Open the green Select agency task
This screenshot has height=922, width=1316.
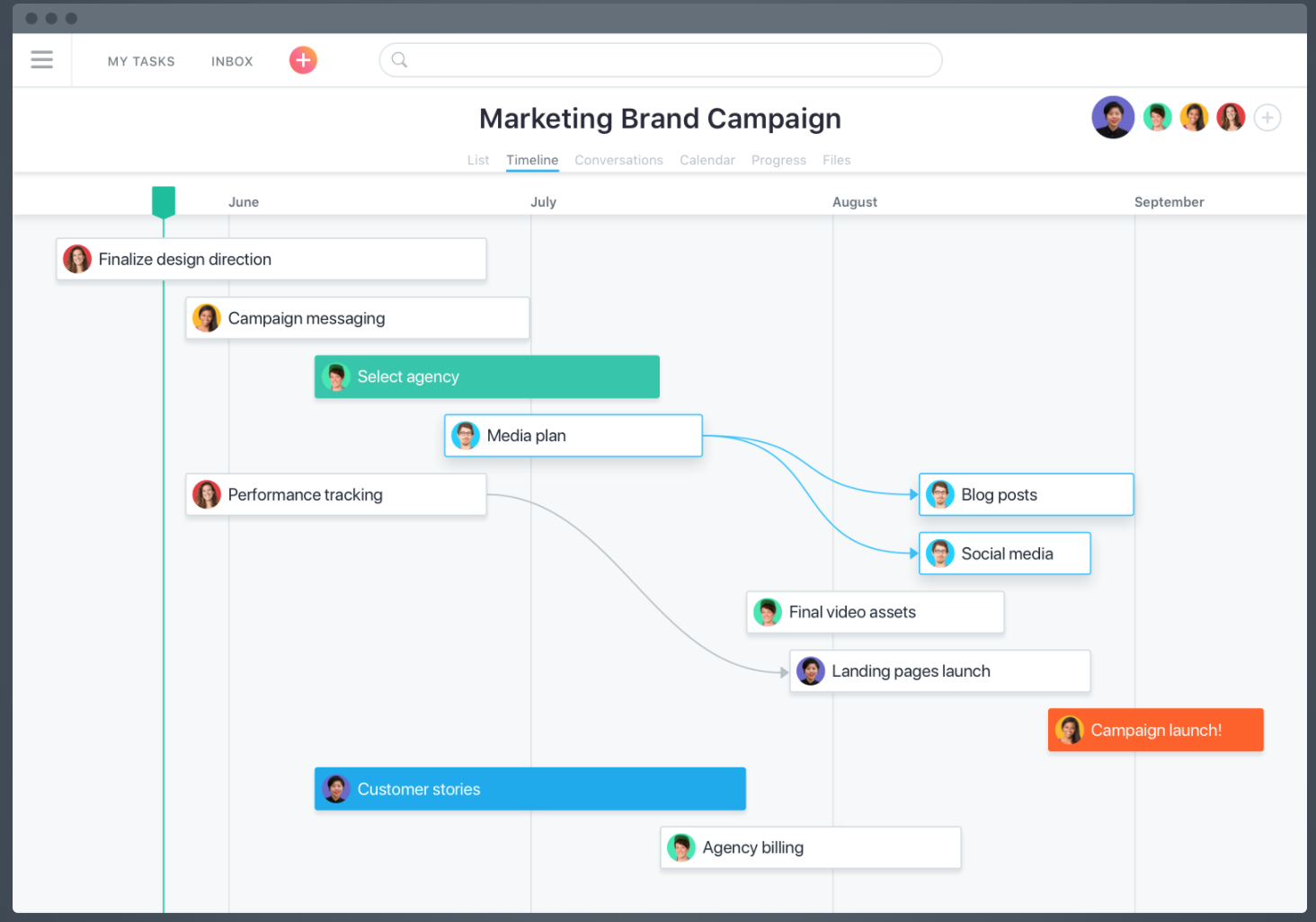487,377
